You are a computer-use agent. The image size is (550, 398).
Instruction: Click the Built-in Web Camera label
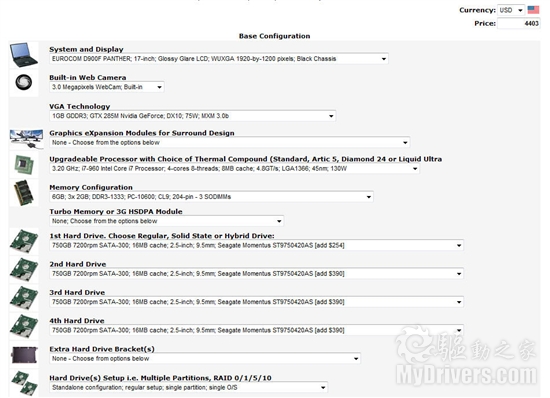[x=88, y=77]
